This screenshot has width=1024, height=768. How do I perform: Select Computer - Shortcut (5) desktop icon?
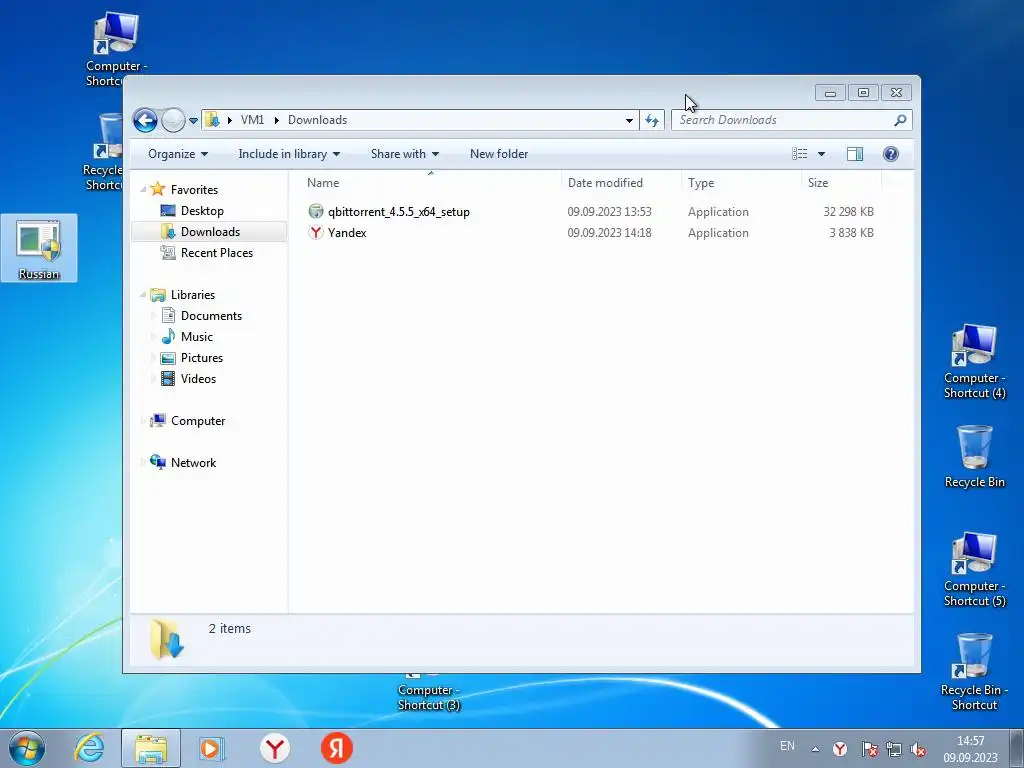[974, 569]
